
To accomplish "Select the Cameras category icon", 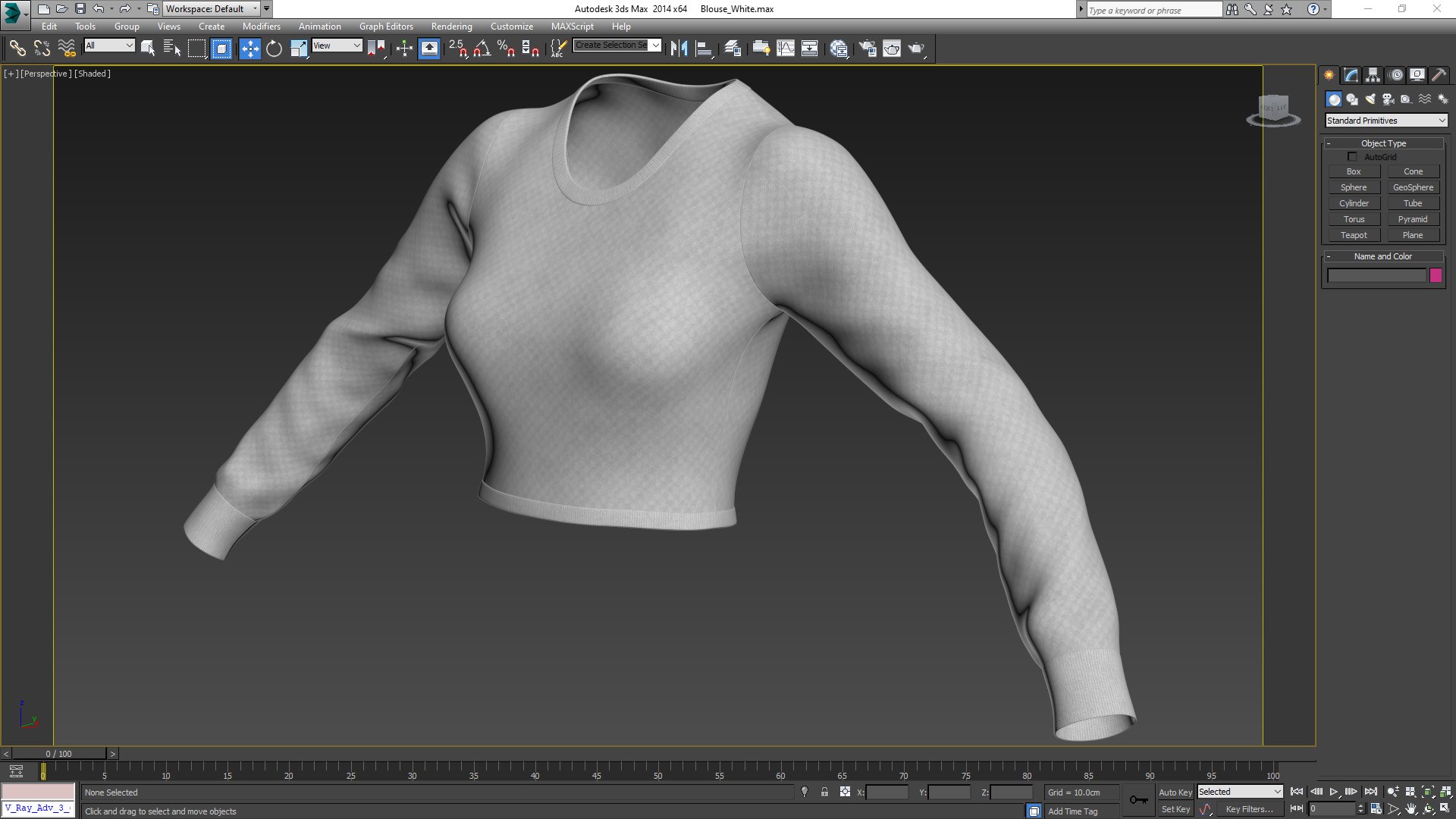I will point(1388,99).
